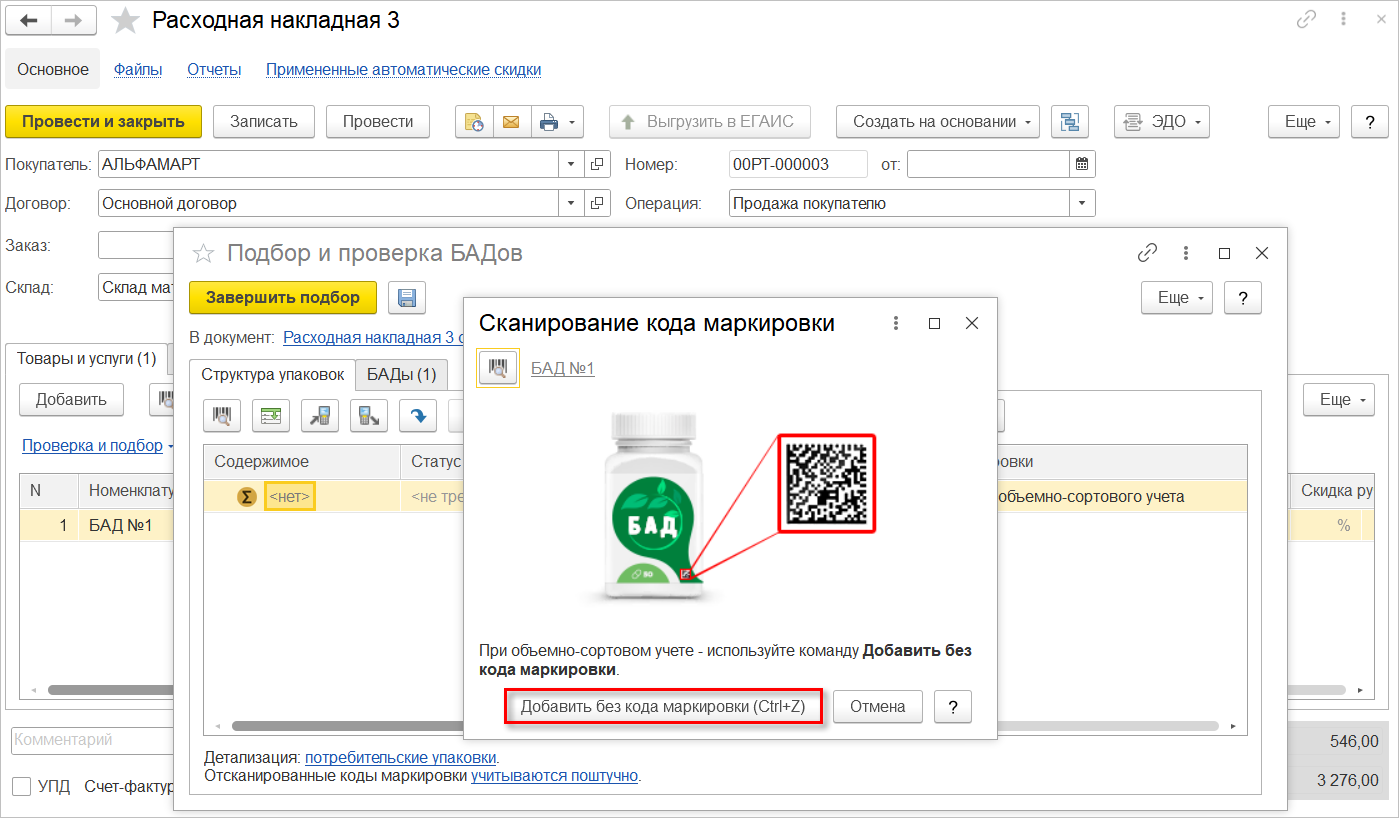Get link icon in Подбор и проверка БАДов window
Screen dimensions: 1399x818
click(x=1148, y=253)
